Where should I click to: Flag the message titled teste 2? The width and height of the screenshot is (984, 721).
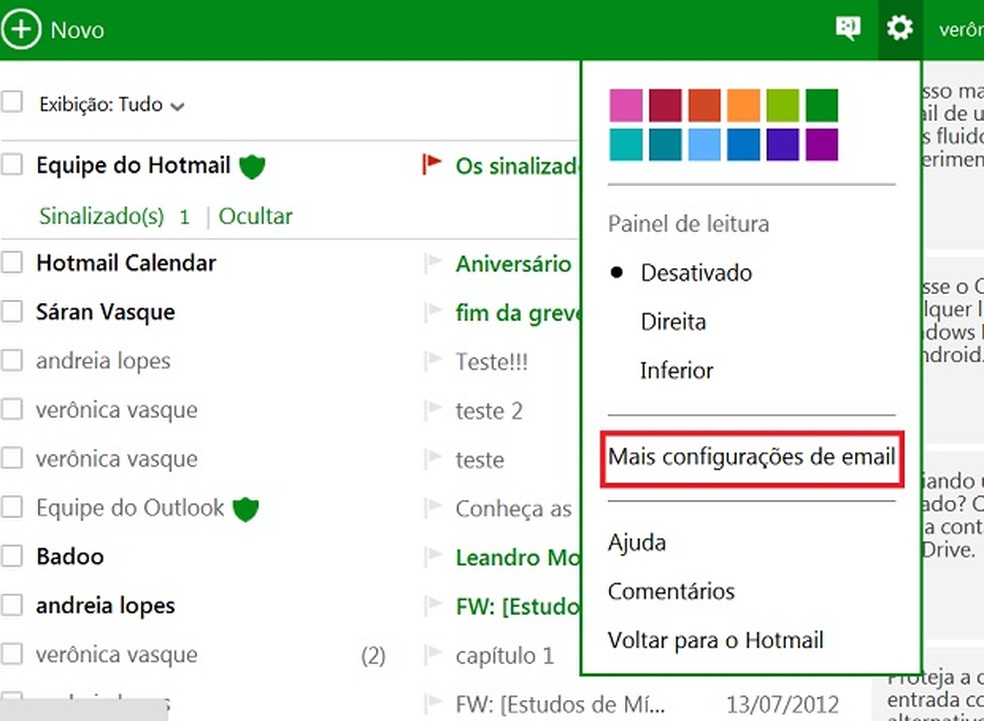[x=432, y=411]
